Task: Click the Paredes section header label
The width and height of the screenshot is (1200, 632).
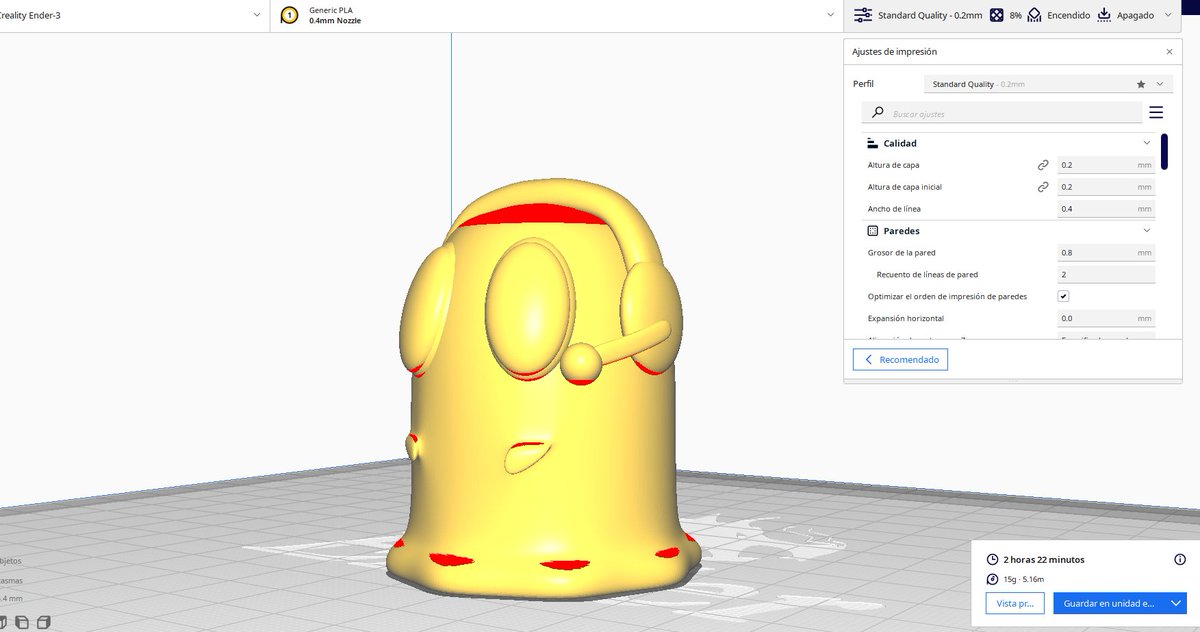Action: (x=901, y=231)
